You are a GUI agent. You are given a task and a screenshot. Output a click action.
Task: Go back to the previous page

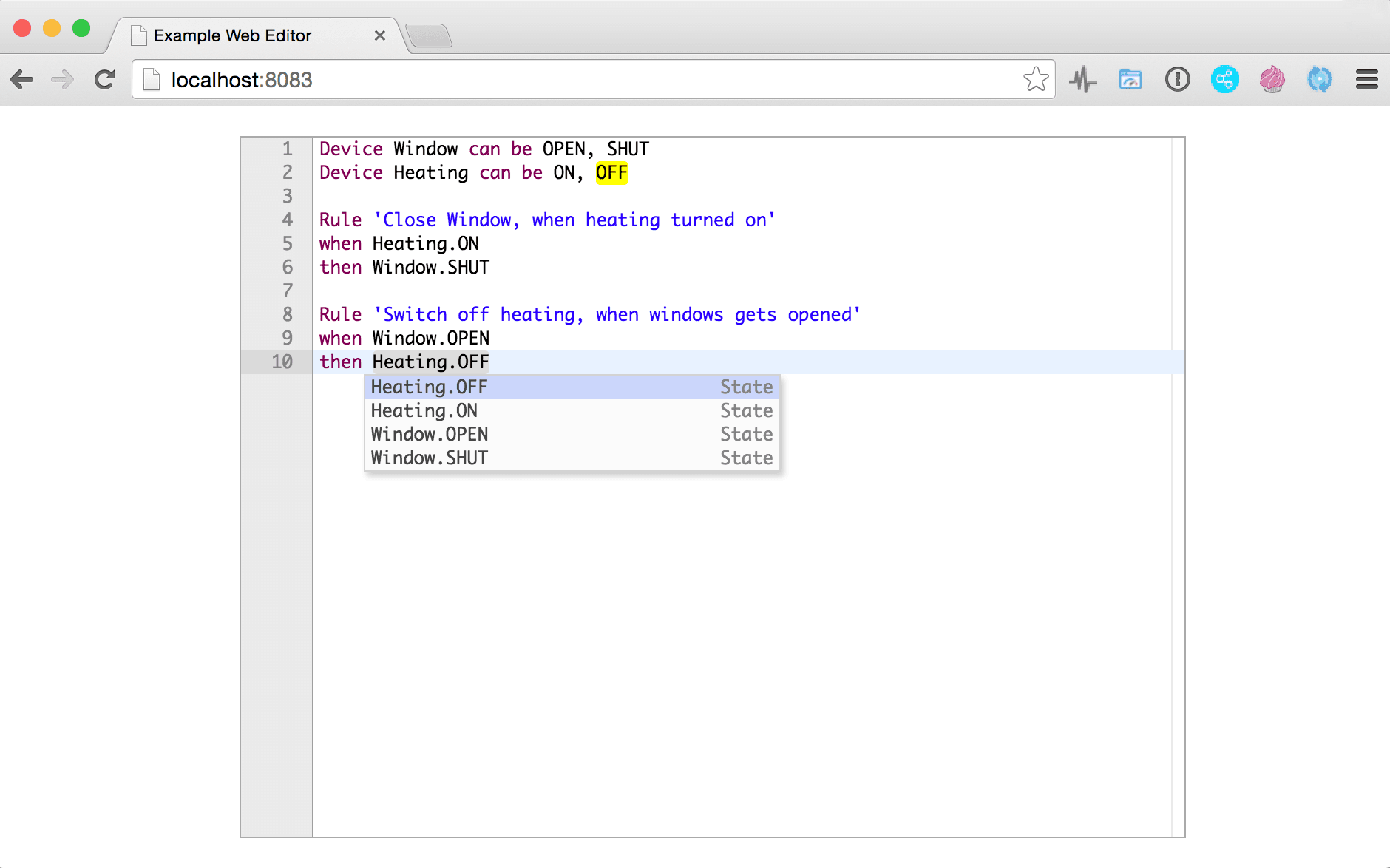tap(22, 79)
